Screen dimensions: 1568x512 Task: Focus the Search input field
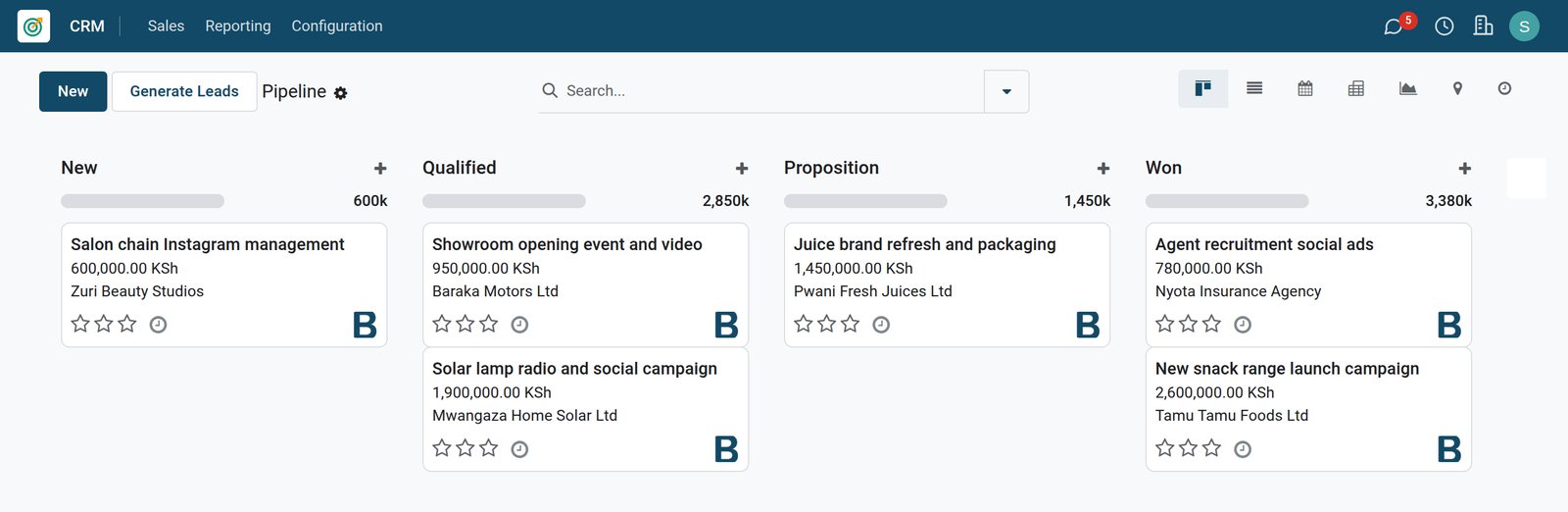click(x=771, y=91)
